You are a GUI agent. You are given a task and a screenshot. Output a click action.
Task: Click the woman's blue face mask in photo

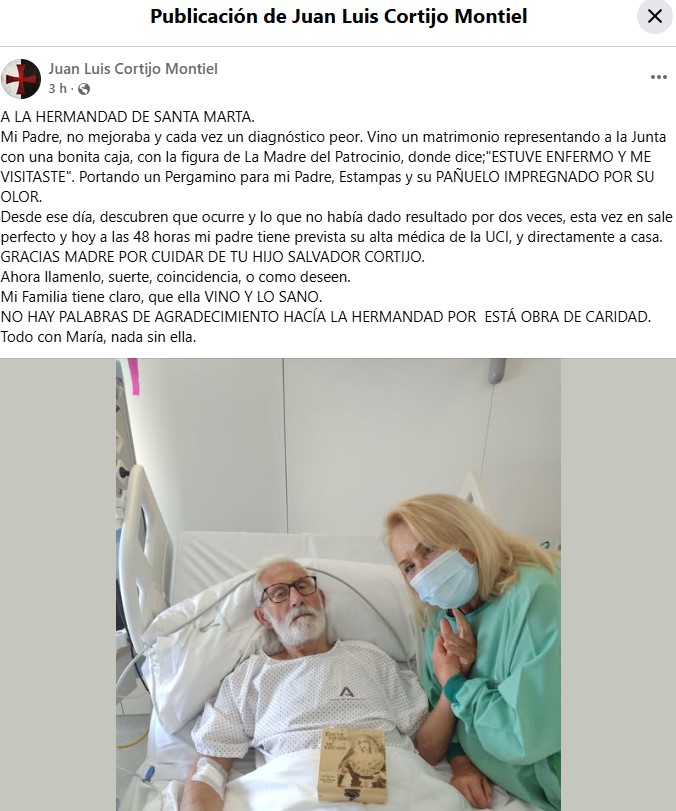point(444,579)
